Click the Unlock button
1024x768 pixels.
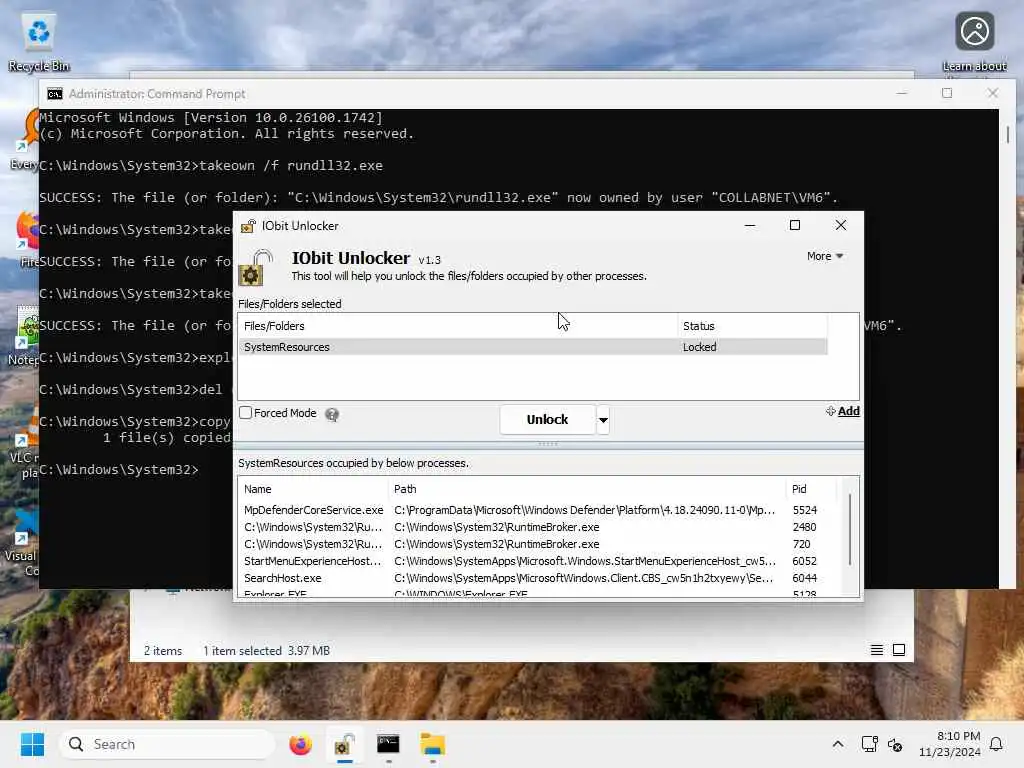point(547,419)
